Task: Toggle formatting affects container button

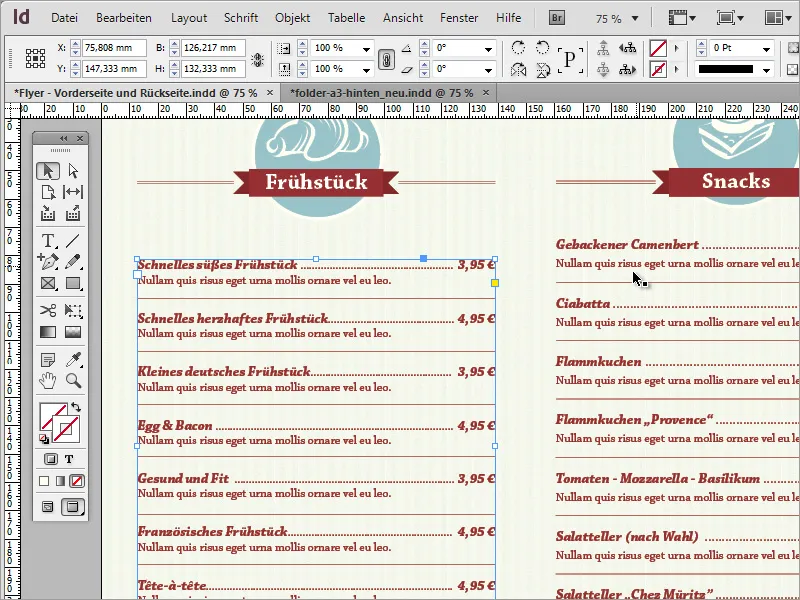Action: pyautogui.click(x=51, y=459)
